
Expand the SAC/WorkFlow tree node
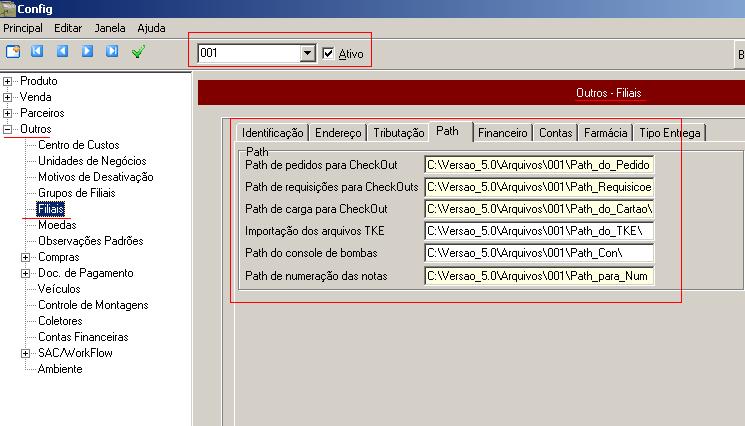click(26, 353)
